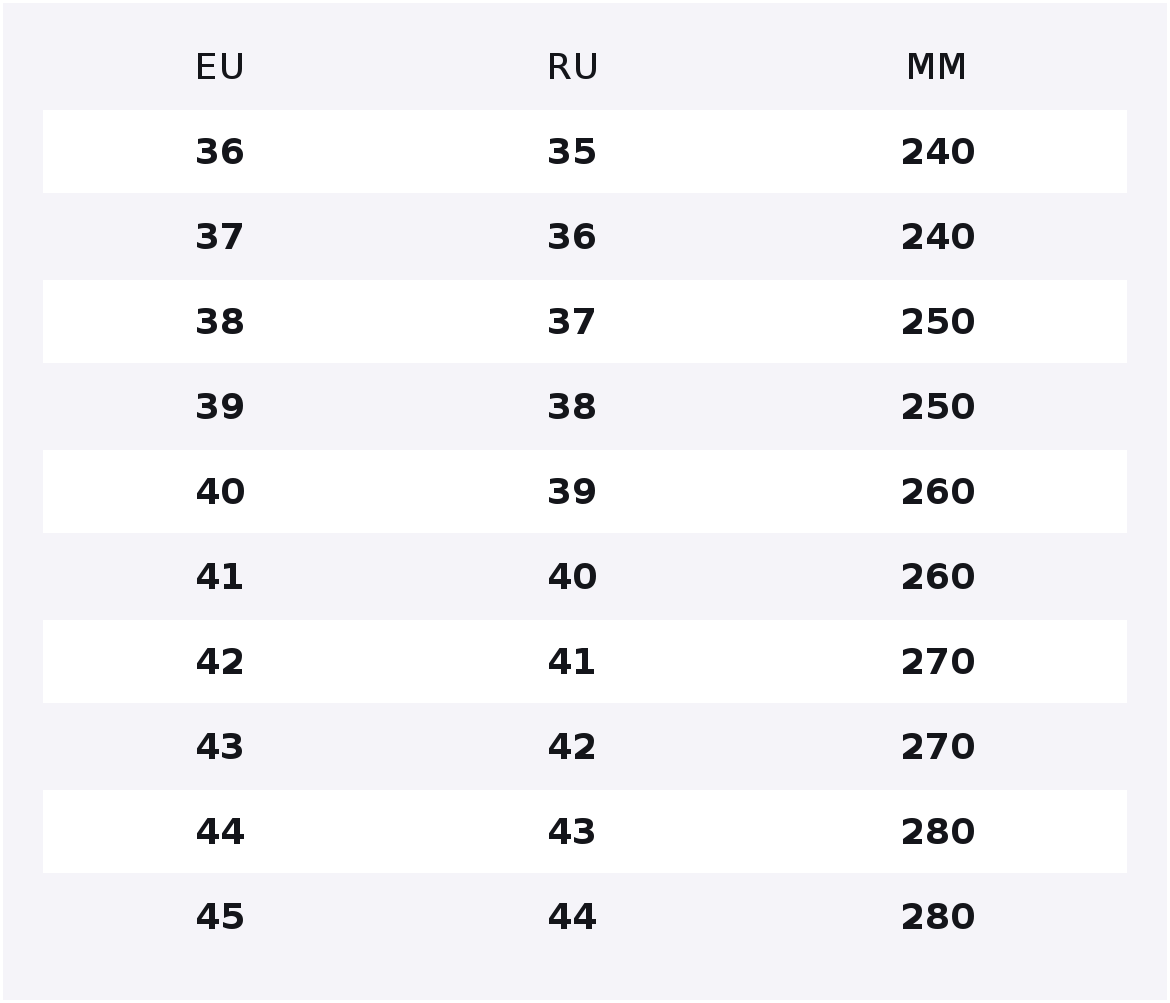Select EU size 36 cell

tap(219, 151)
